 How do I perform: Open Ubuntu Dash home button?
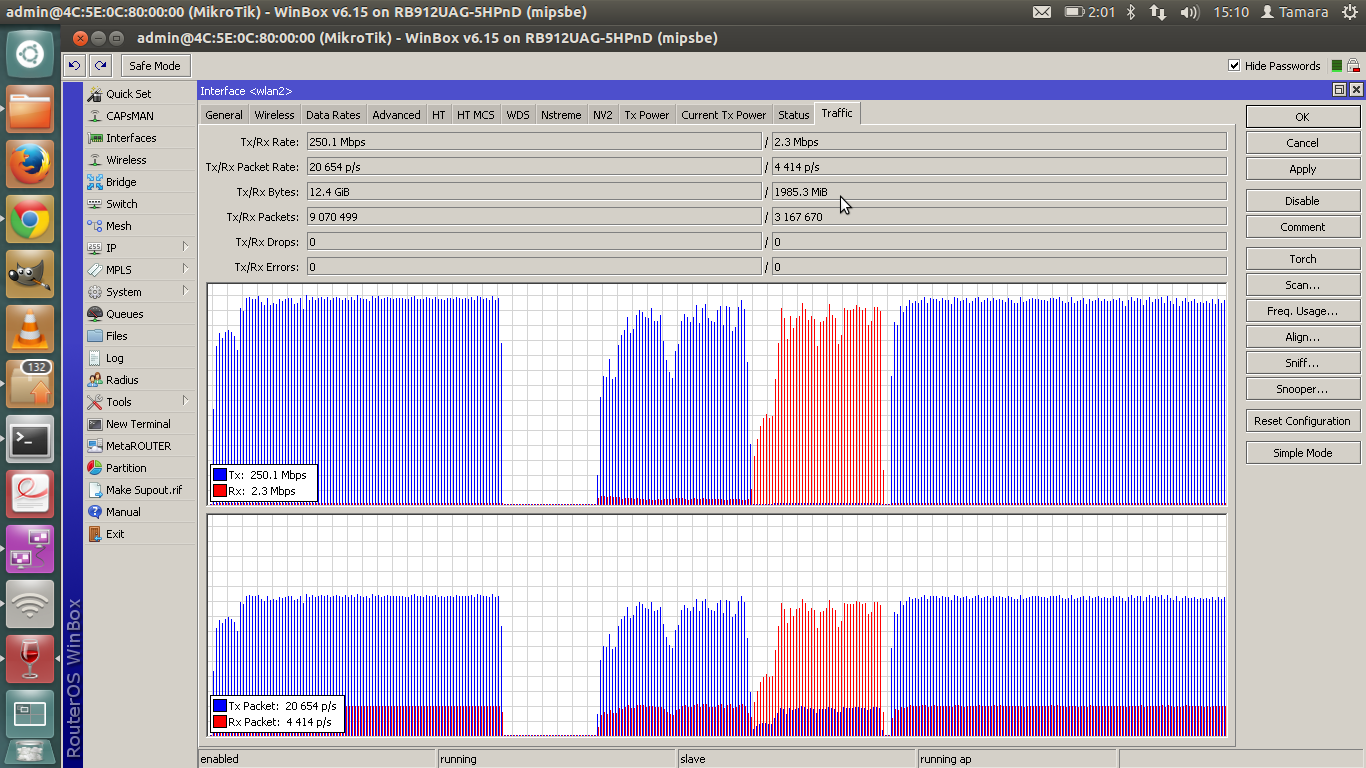[x=30, y=54]
